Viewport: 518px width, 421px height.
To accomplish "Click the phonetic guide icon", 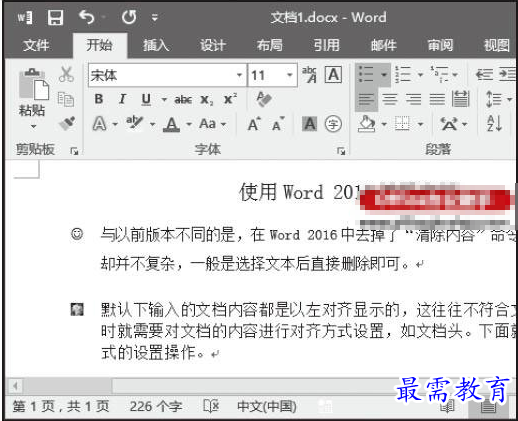I will 309,75.
